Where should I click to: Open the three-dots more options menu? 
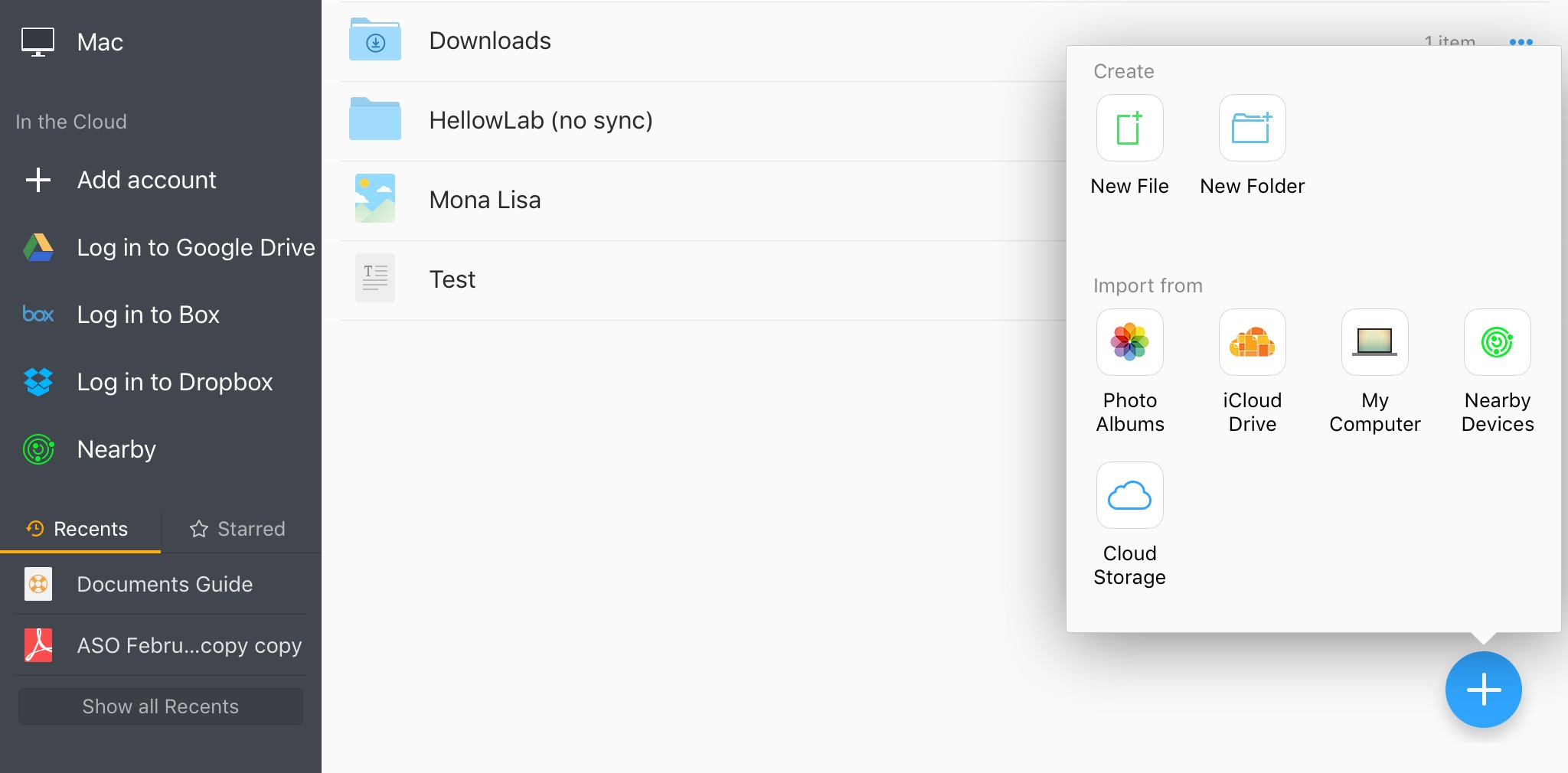click(x=1521, y=42)
